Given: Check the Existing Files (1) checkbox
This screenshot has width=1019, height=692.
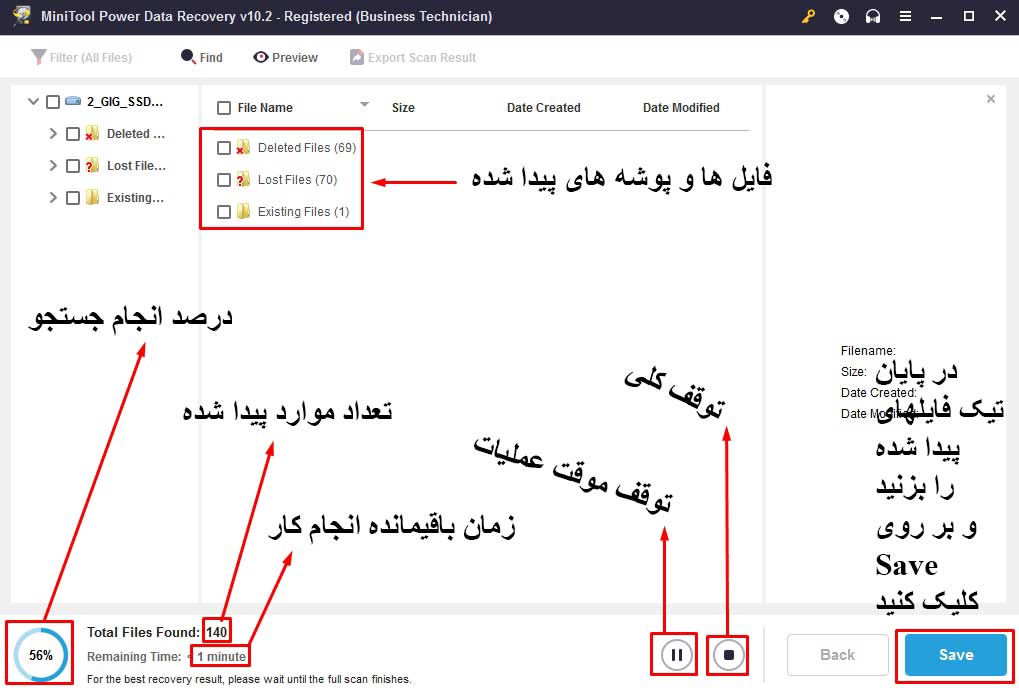Looking at the screenshot, I should click(224, 212).
